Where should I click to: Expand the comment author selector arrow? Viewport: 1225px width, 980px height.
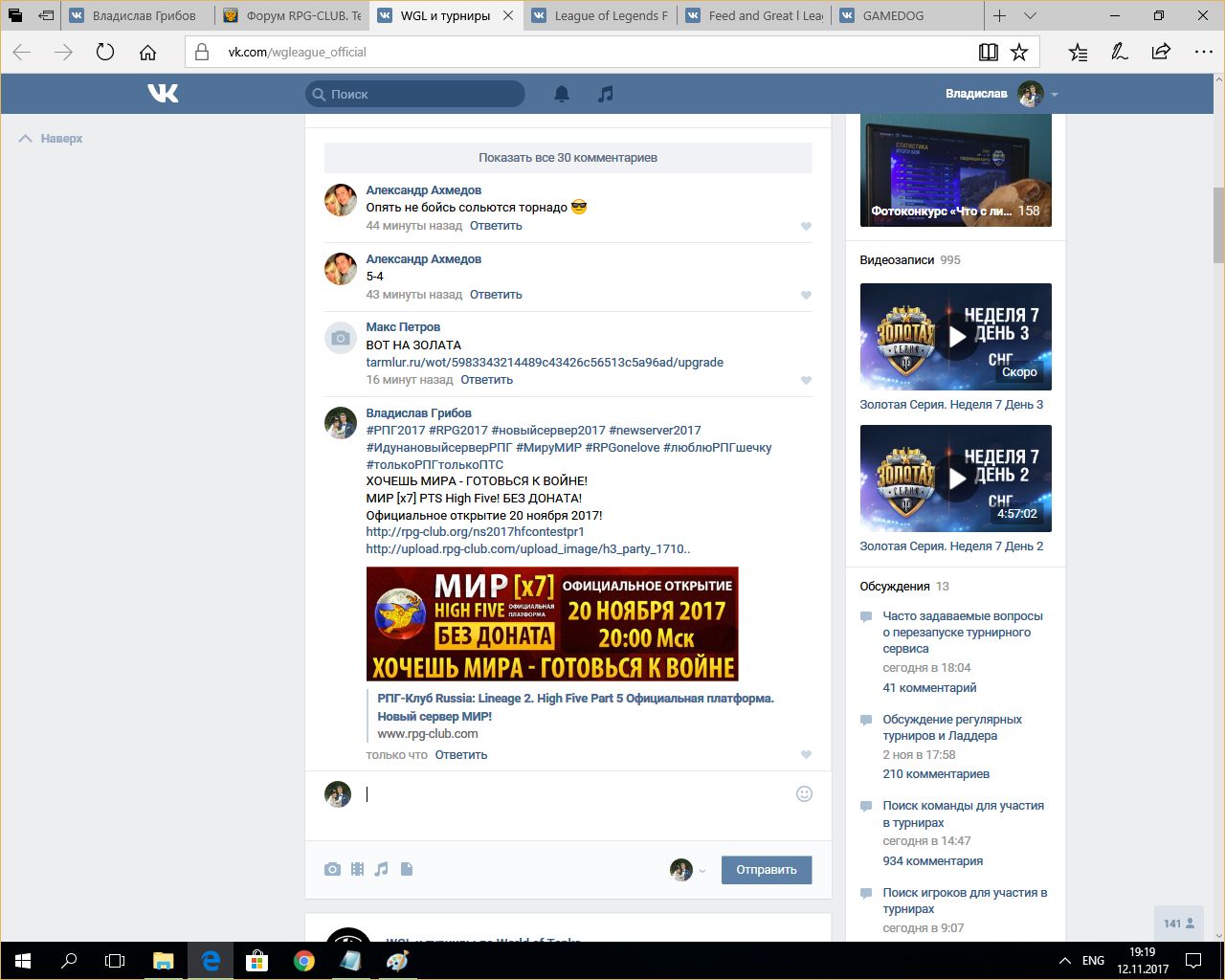[x=702, y=871]
